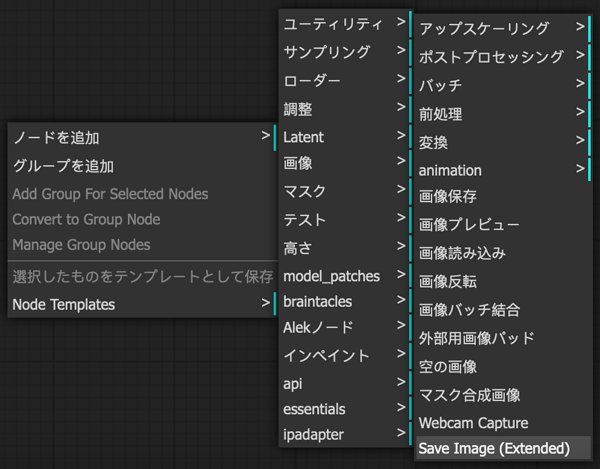Open the インペイント category
Viewport: 600px width, 469px height.
tap(346, 355)
